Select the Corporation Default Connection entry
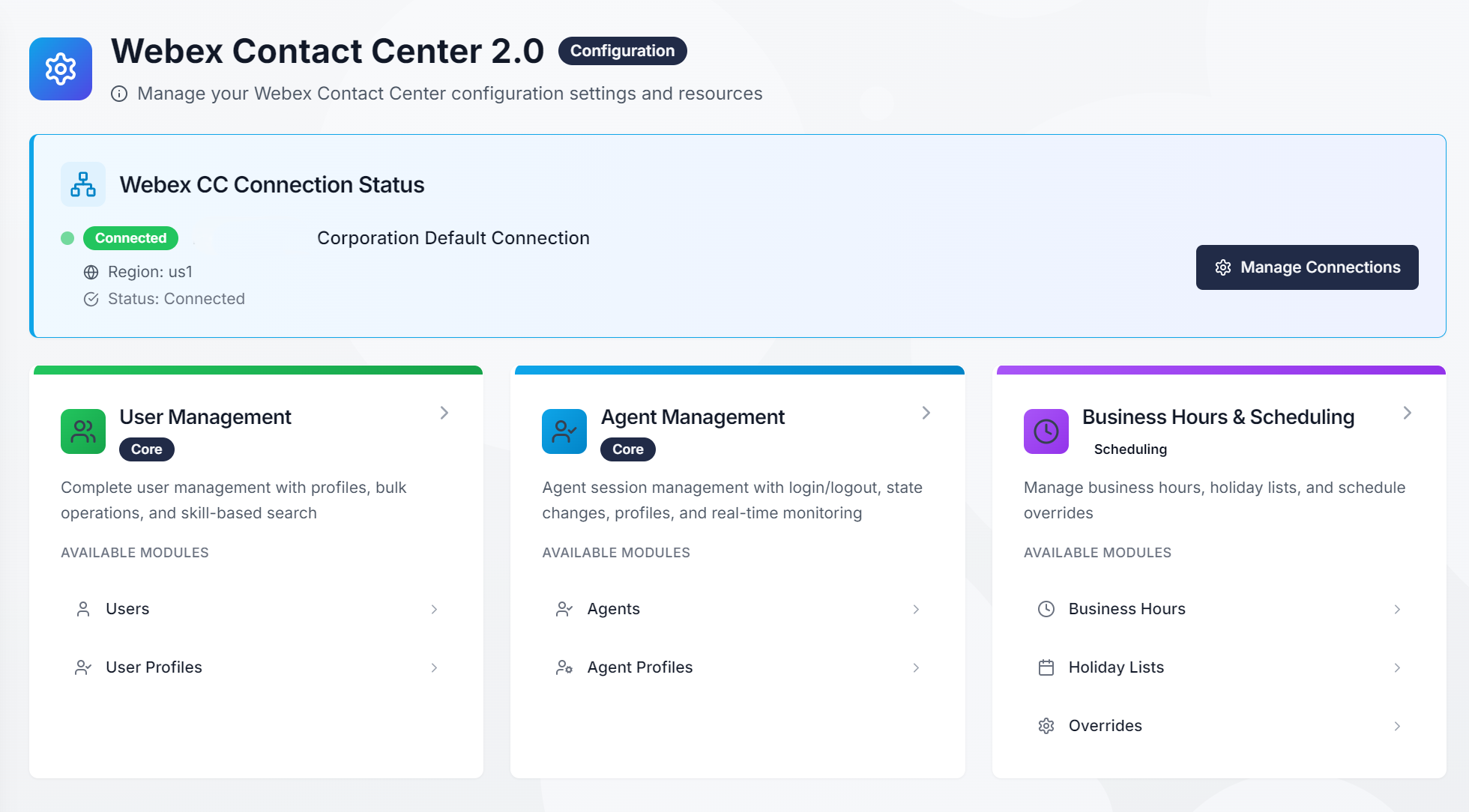Screen dimensions: 1469x812 (453, 238)
